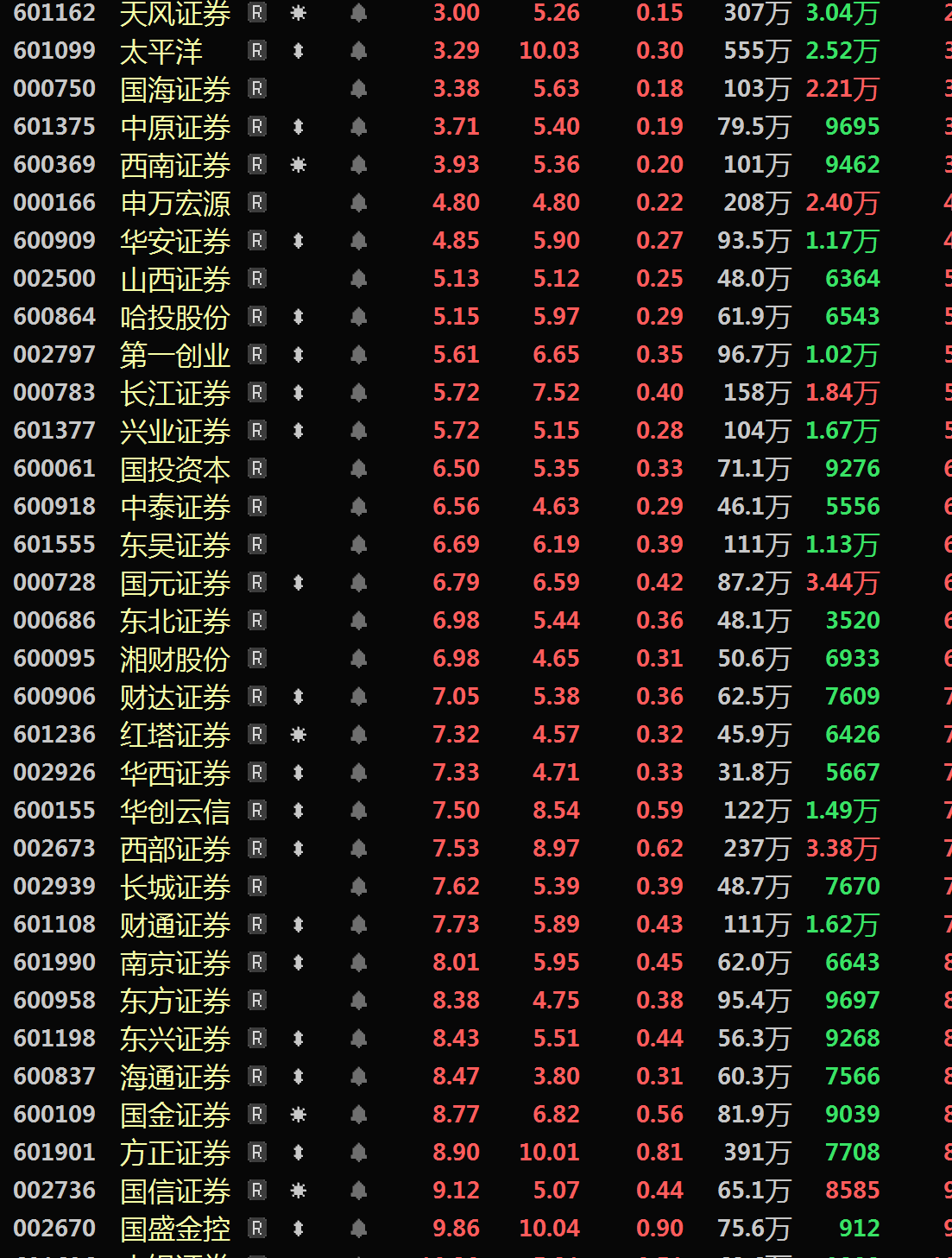Click the bell icon in the 华西证券 row

tap(359, 773)
